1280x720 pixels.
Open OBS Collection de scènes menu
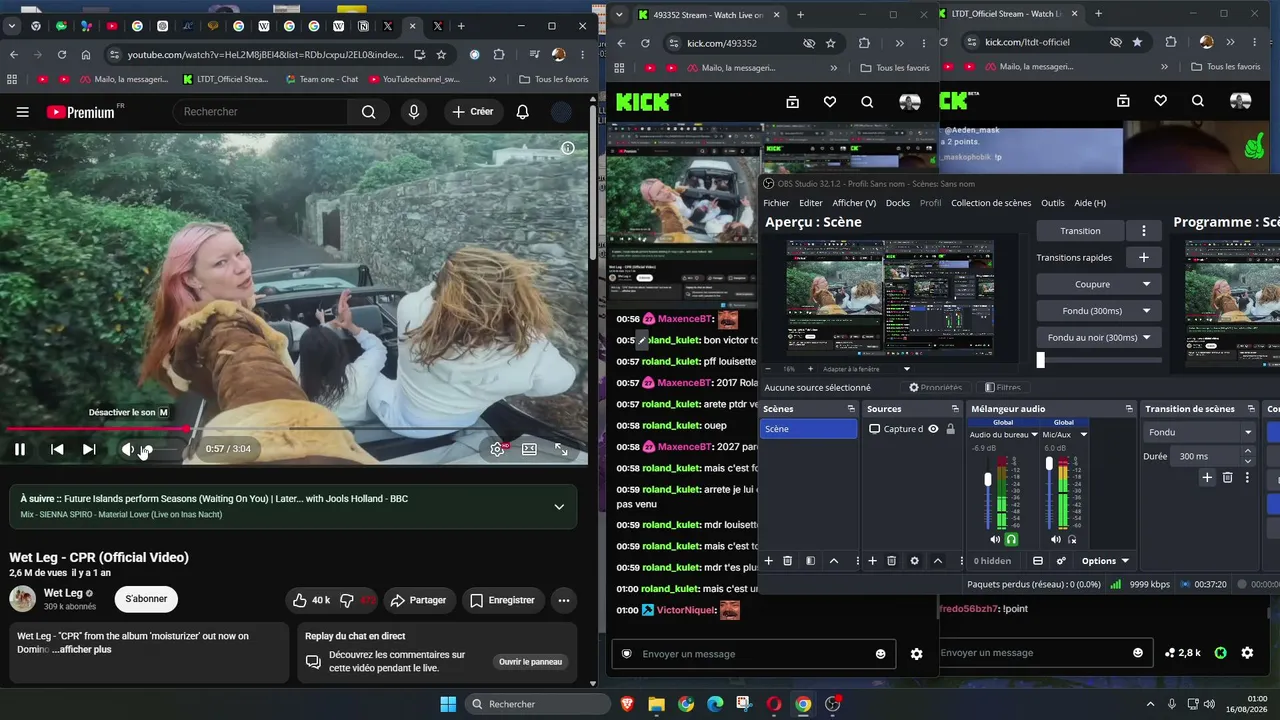point(991,203)
